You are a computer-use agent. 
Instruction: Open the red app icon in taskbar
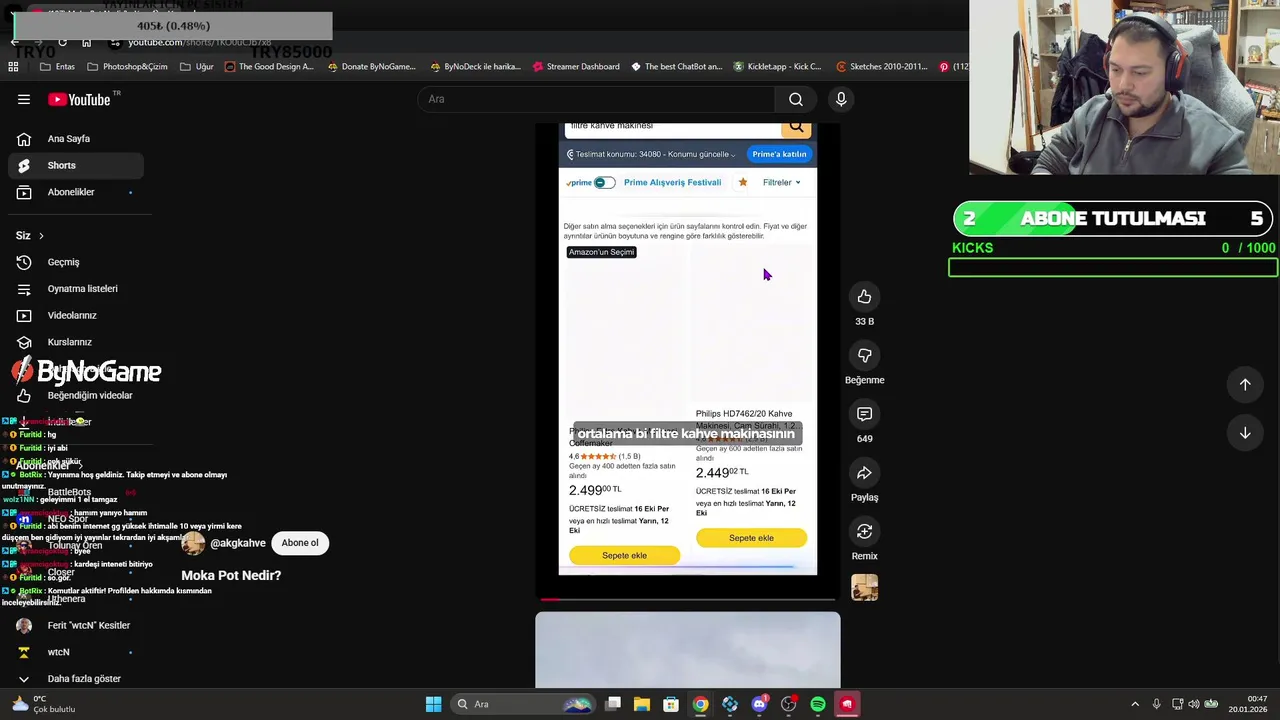point(847,704)
